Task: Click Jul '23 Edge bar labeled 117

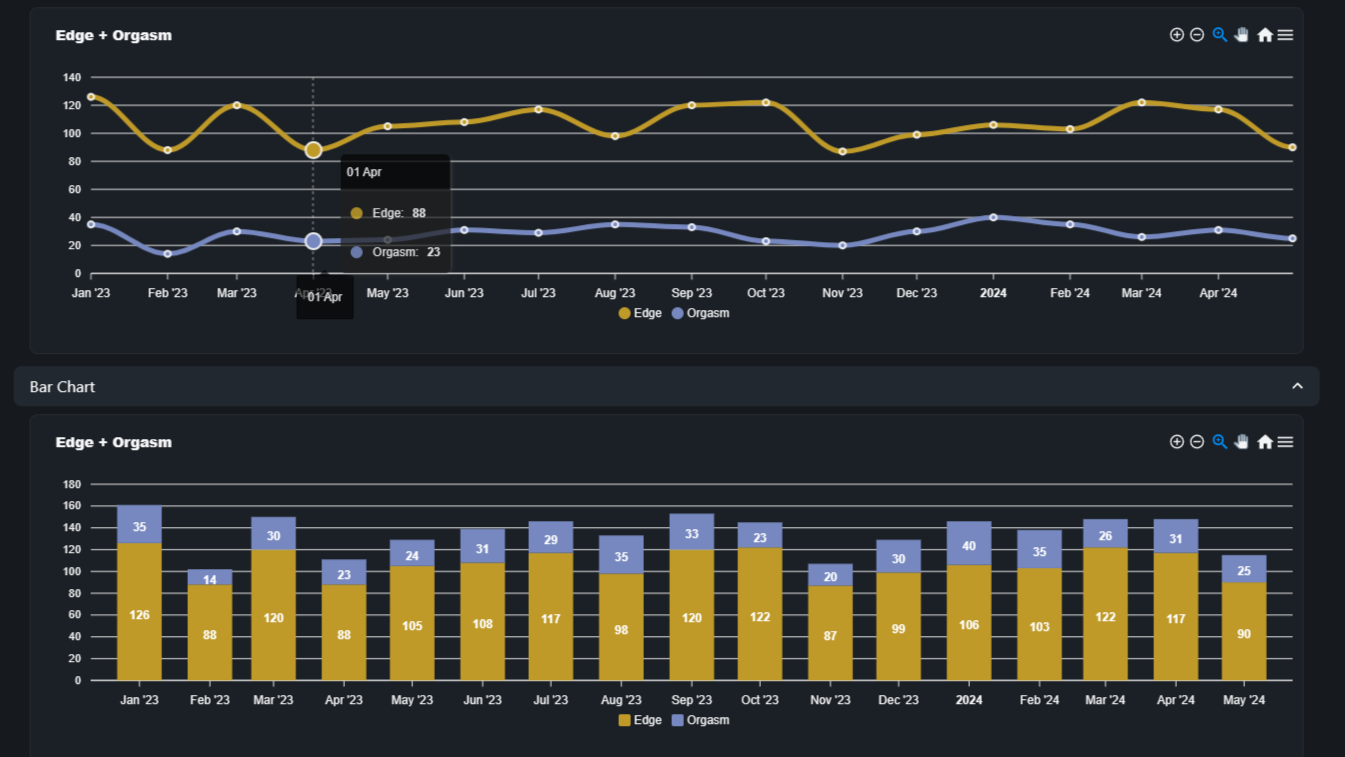Action: coord(551,617)
